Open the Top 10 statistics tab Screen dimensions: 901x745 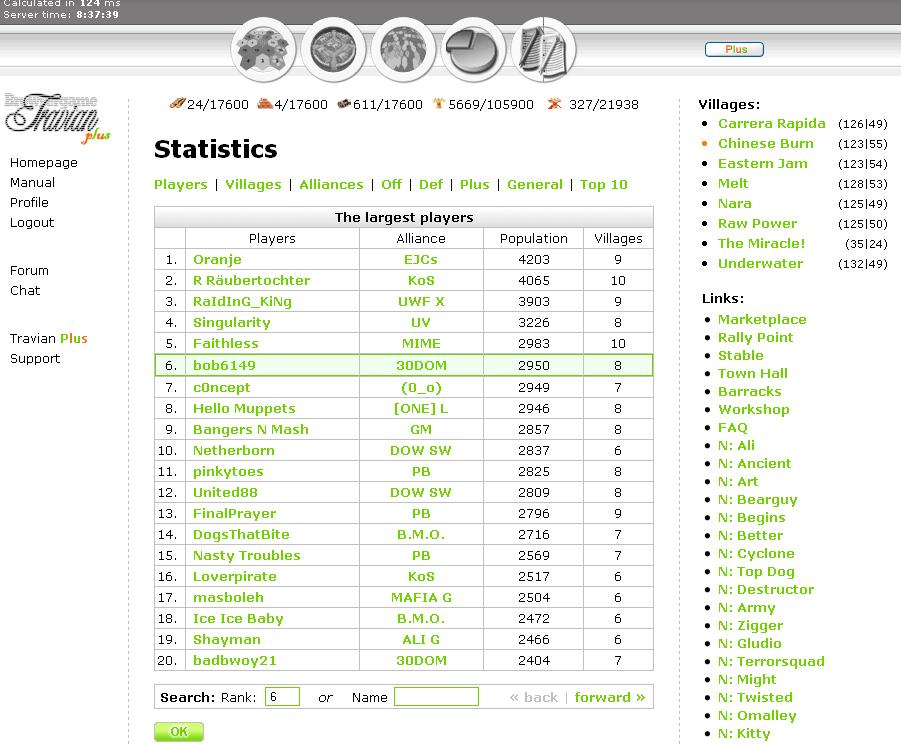[x=604, y=184]
